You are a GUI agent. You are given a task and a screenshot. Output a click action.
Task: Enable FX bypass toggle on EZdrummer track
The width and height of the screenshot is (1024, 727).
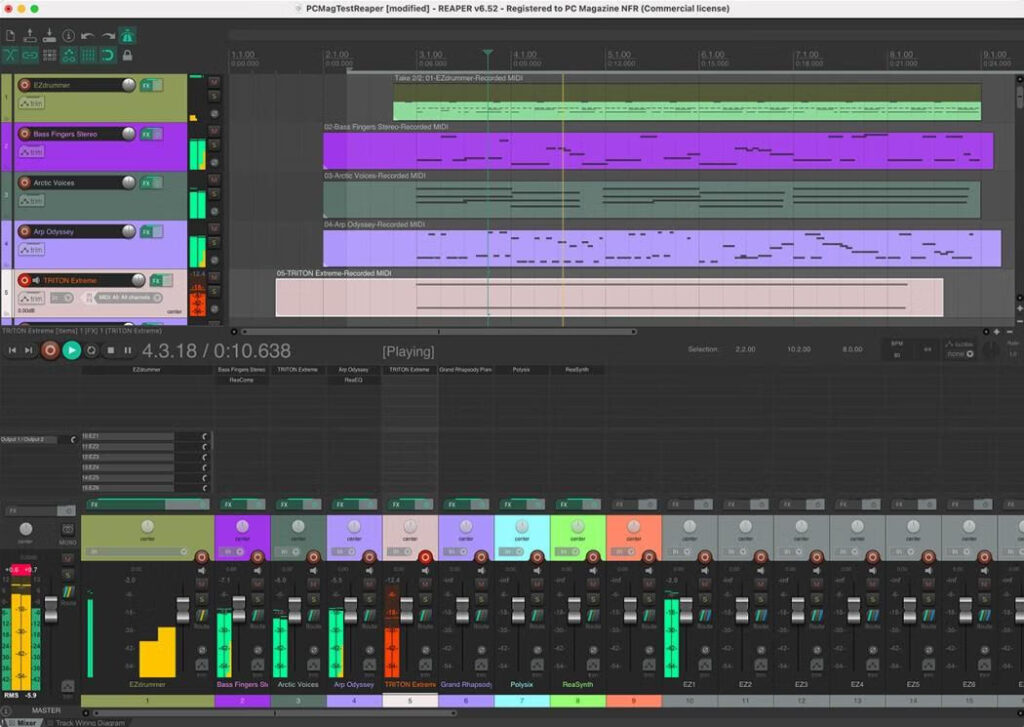pos(155,84)
